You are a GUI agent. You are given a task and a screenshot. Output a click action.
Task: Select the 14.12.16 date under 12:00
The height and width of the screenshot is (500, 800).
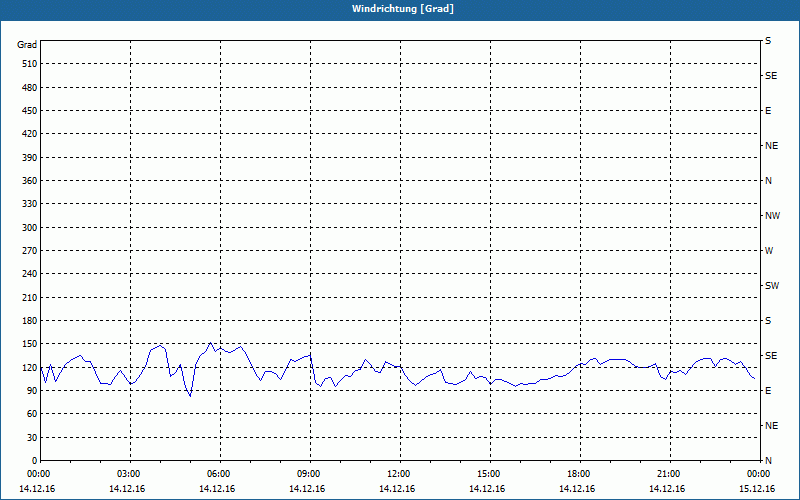point(397,489)
